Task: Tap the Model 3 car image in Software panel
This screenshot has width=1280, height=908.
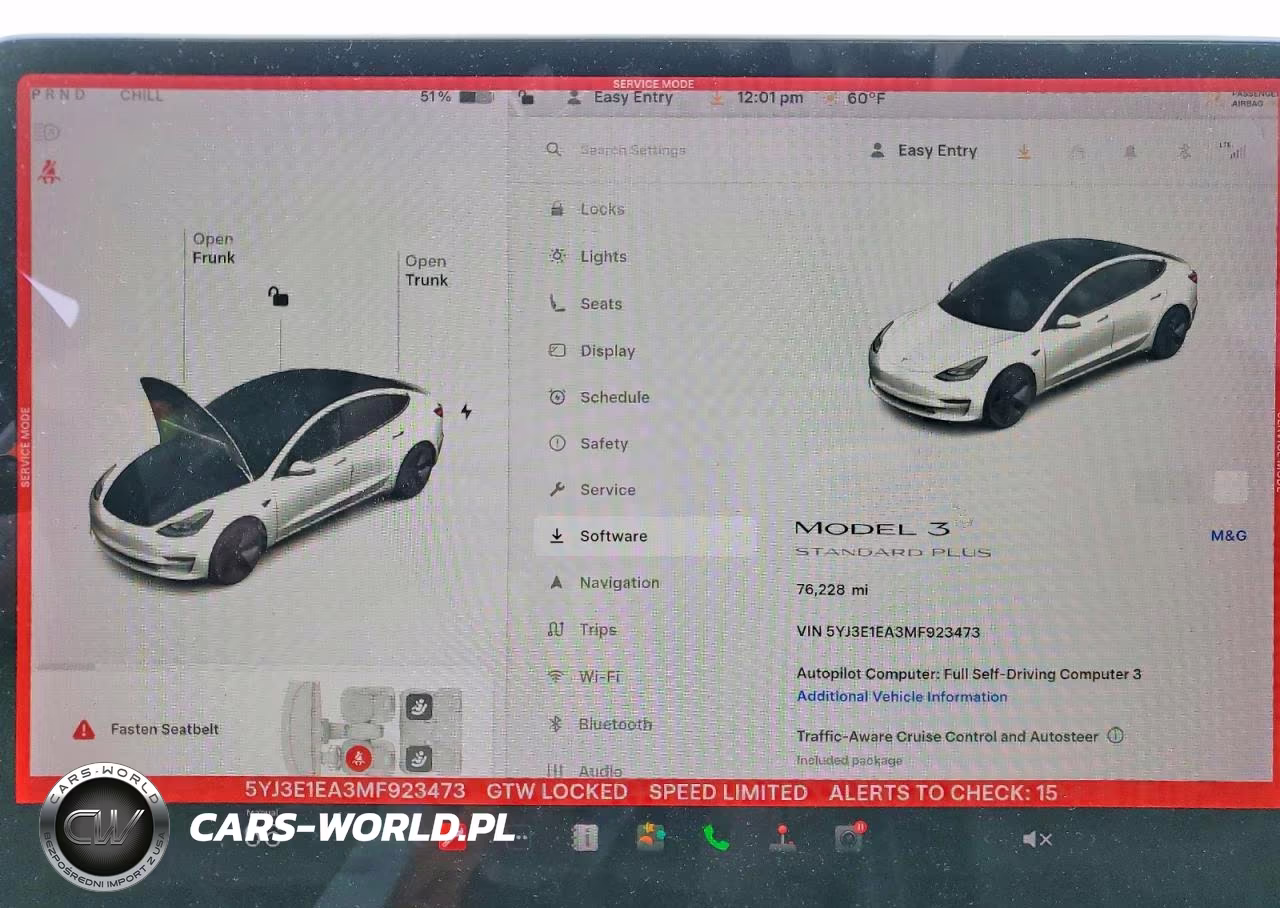Action: (x=1032, y=333)
